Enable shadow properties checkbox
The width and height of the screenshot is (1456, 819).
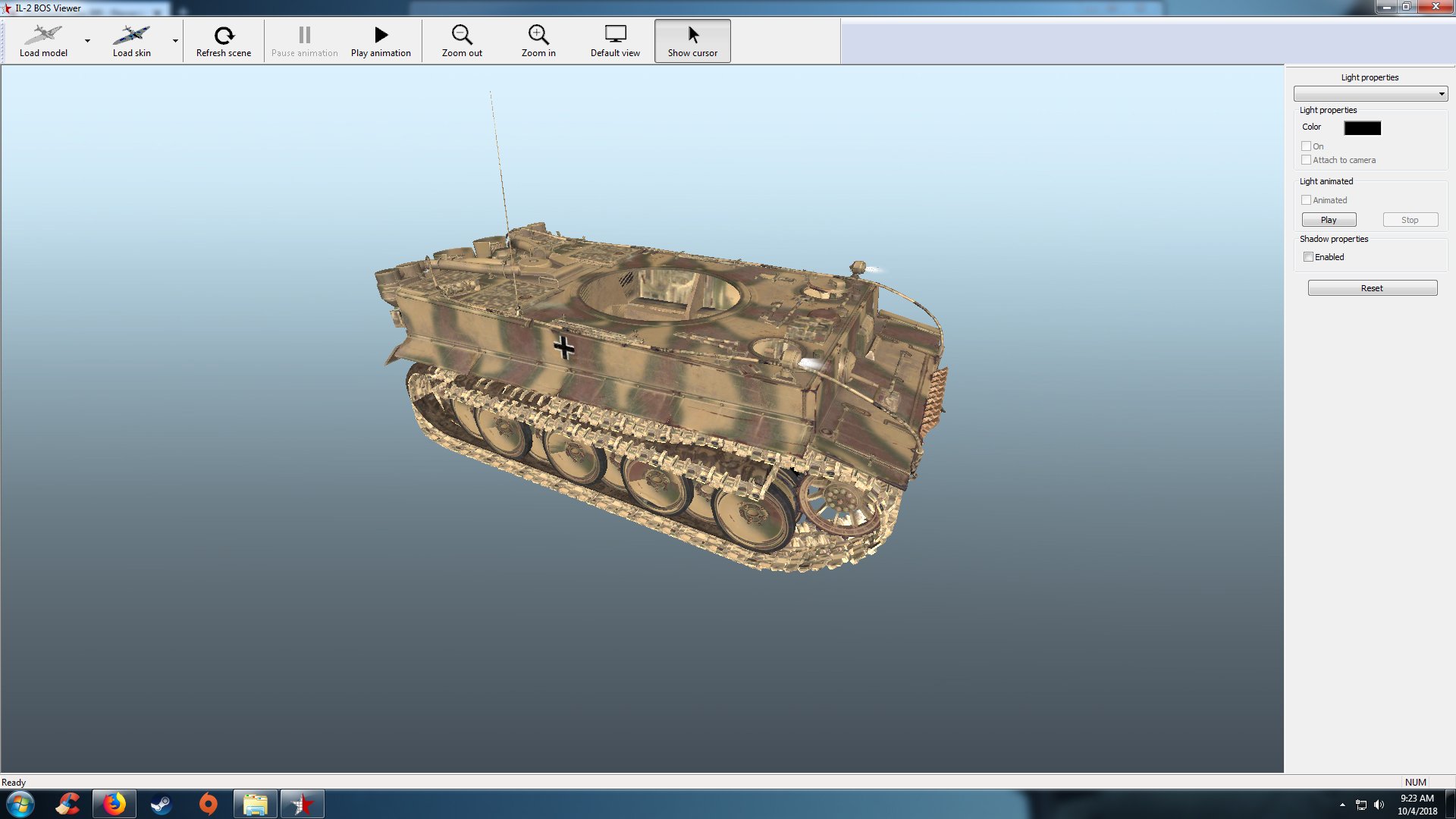point(1308,257)
